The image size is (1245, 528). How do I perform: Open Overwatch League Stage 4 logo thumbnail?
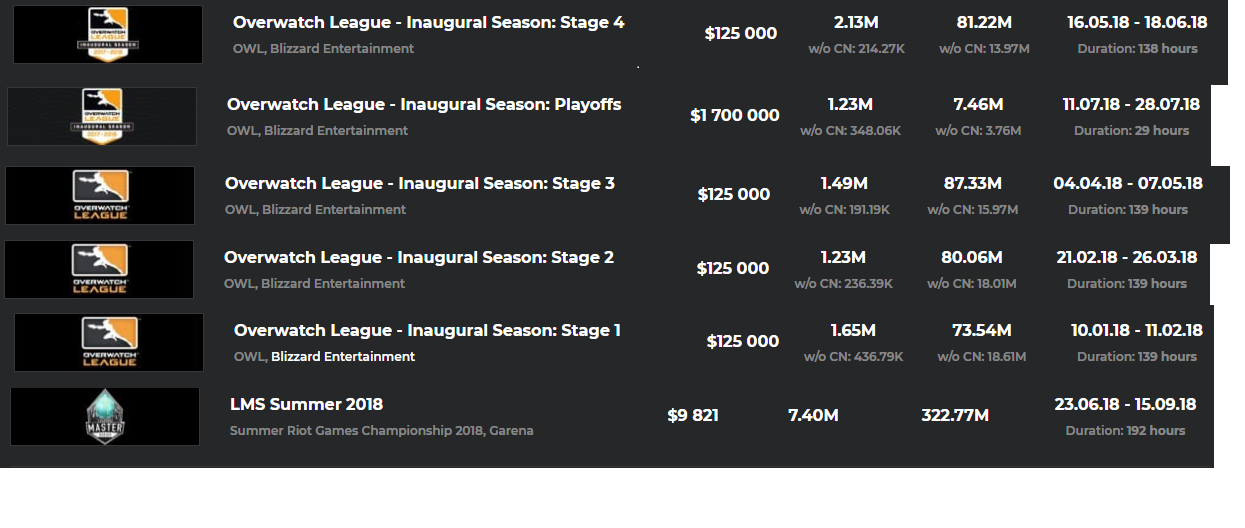point(108,34)
